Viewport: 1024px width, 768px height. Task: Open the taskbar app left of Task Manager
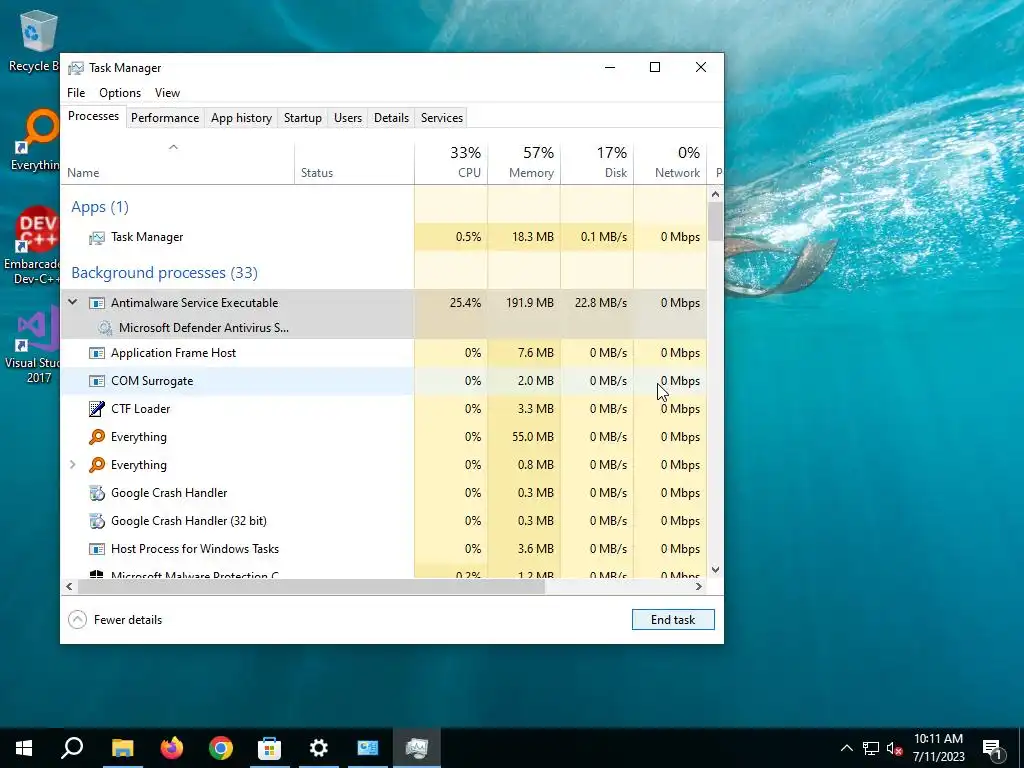tap(368, 748)
